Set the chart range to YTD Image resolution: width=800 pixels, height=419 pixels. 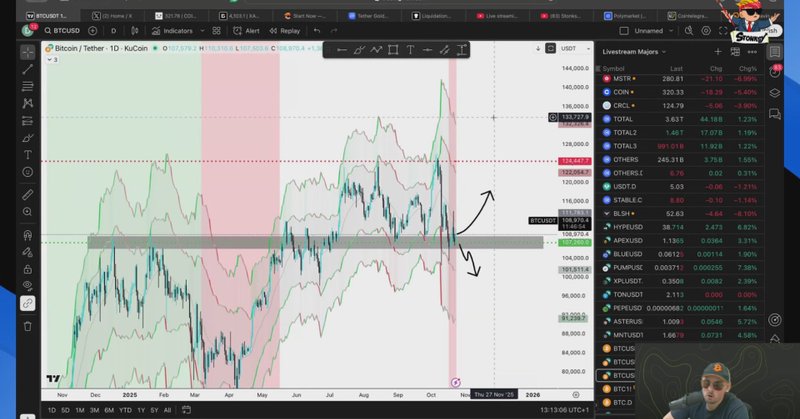(x=125, y=410)
